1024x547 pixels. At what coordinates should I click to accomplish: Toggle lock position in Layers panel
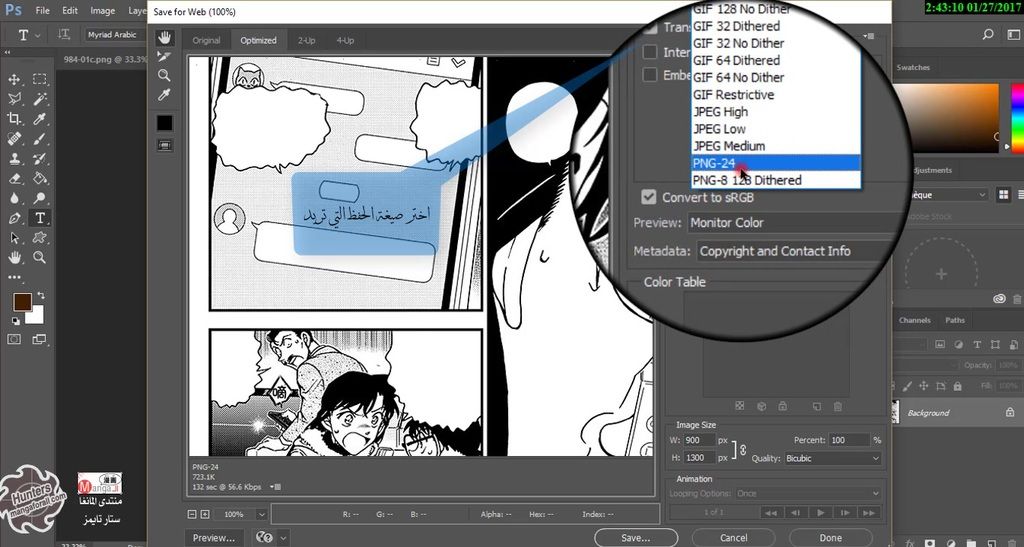[x=923, y=386]
